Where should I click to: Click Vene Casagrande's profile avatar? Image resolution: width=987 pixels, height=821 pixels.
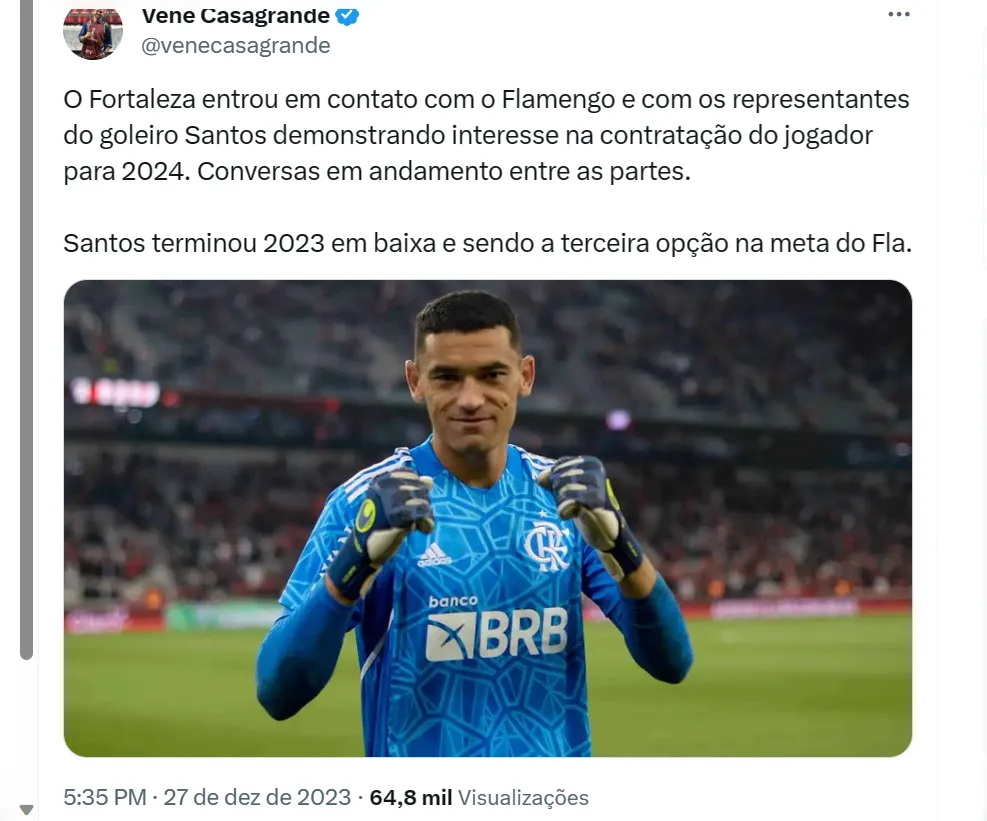click(x=93, y=34)
